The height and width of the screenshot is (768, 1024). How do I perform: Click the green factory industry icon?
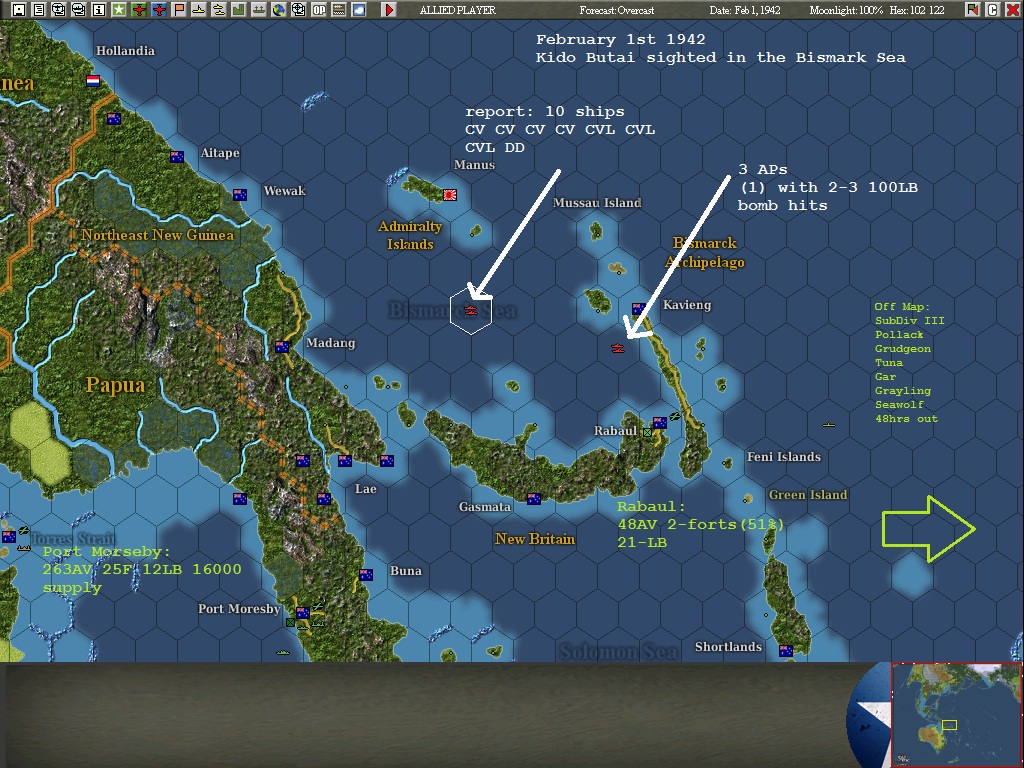(x=239, y=9)
